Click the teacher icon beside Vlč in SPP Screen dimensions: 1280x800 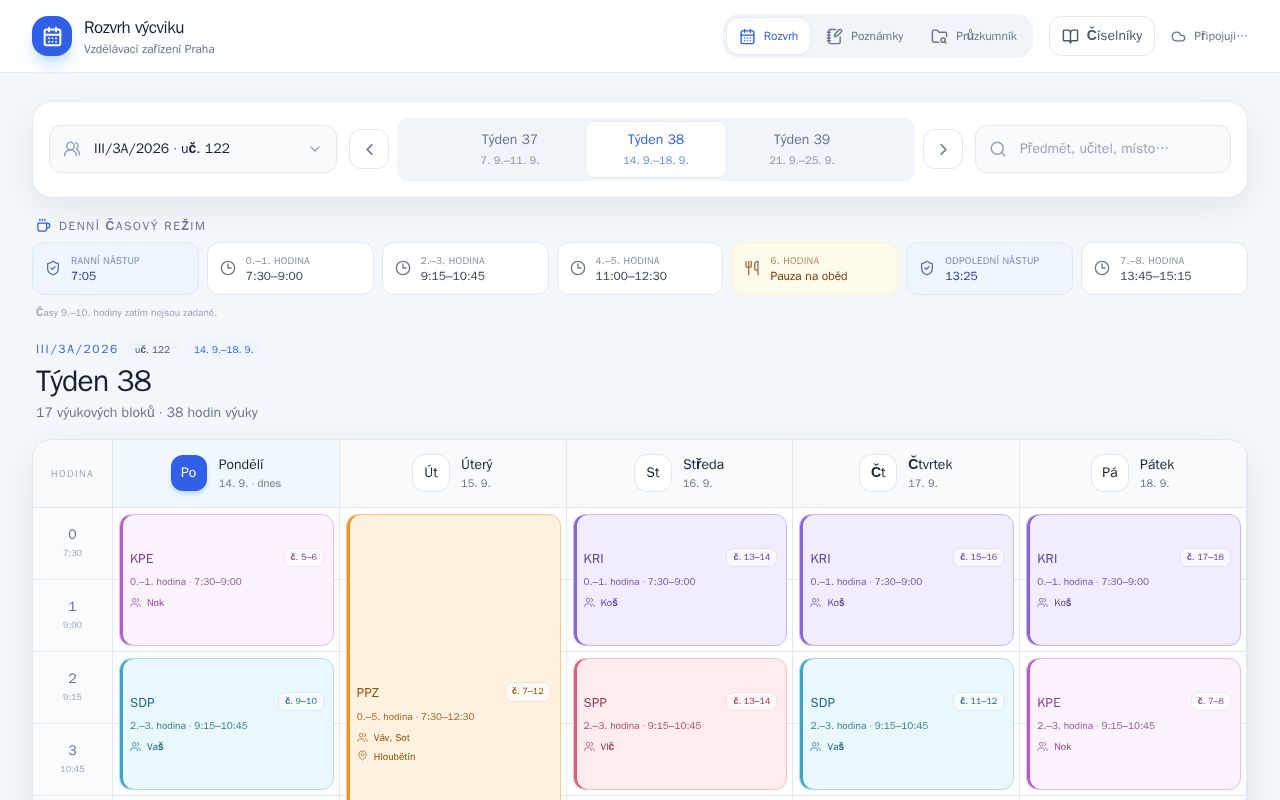pos(590,747)
